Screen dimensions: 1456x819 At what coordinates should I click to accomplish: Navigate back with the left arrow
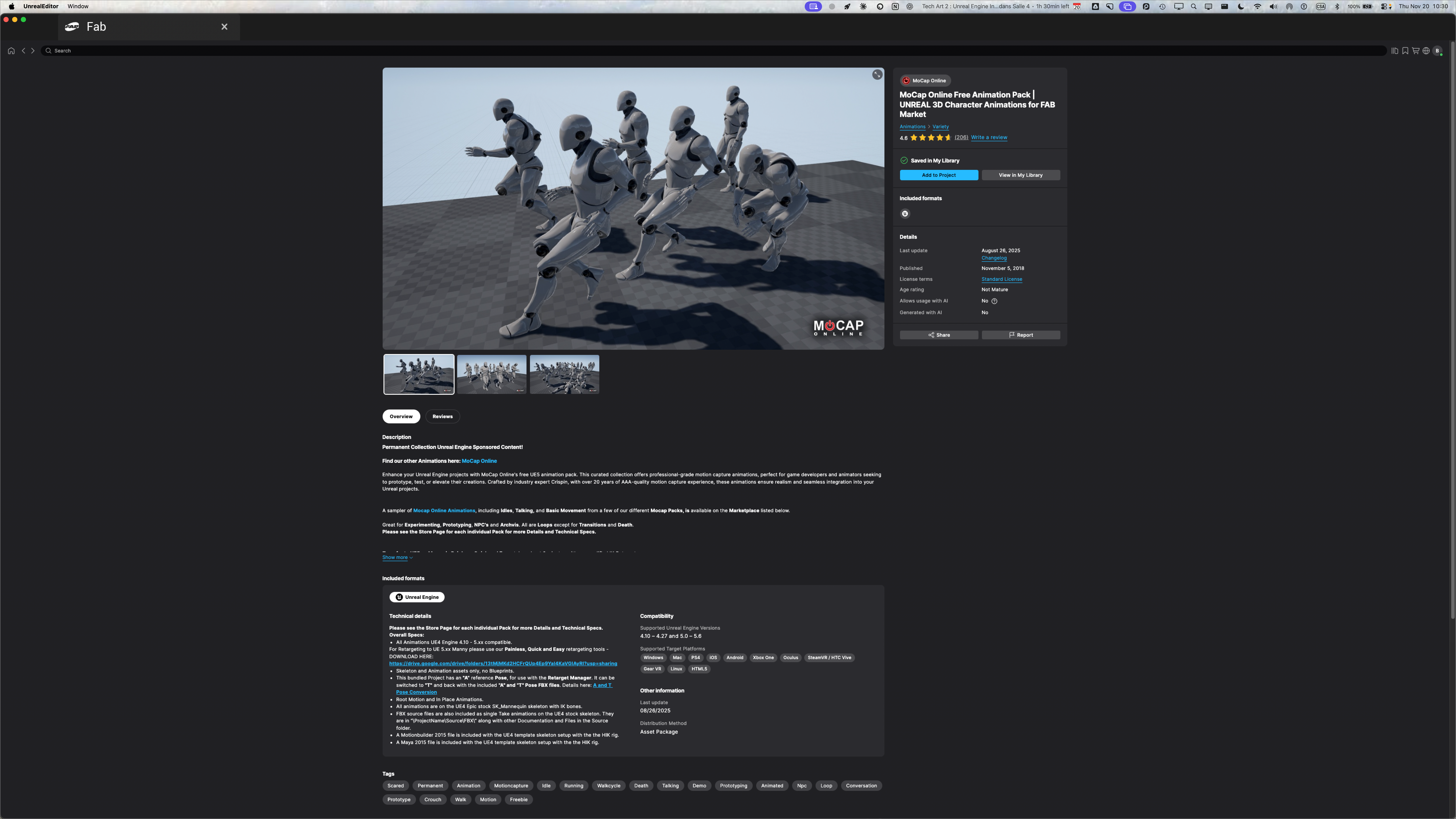click(x=23, y=51)
